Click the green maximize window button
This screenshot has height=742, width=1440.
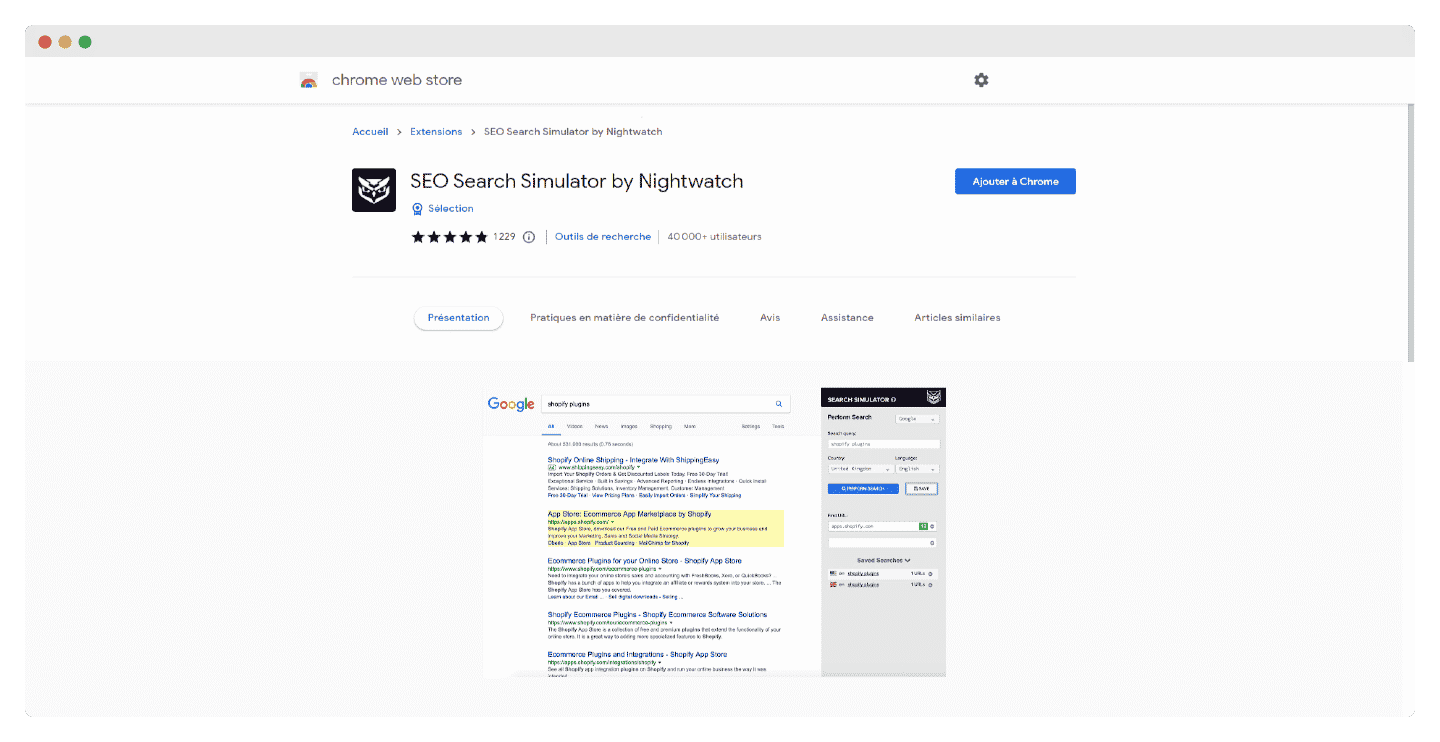click(x=85, y=42)
